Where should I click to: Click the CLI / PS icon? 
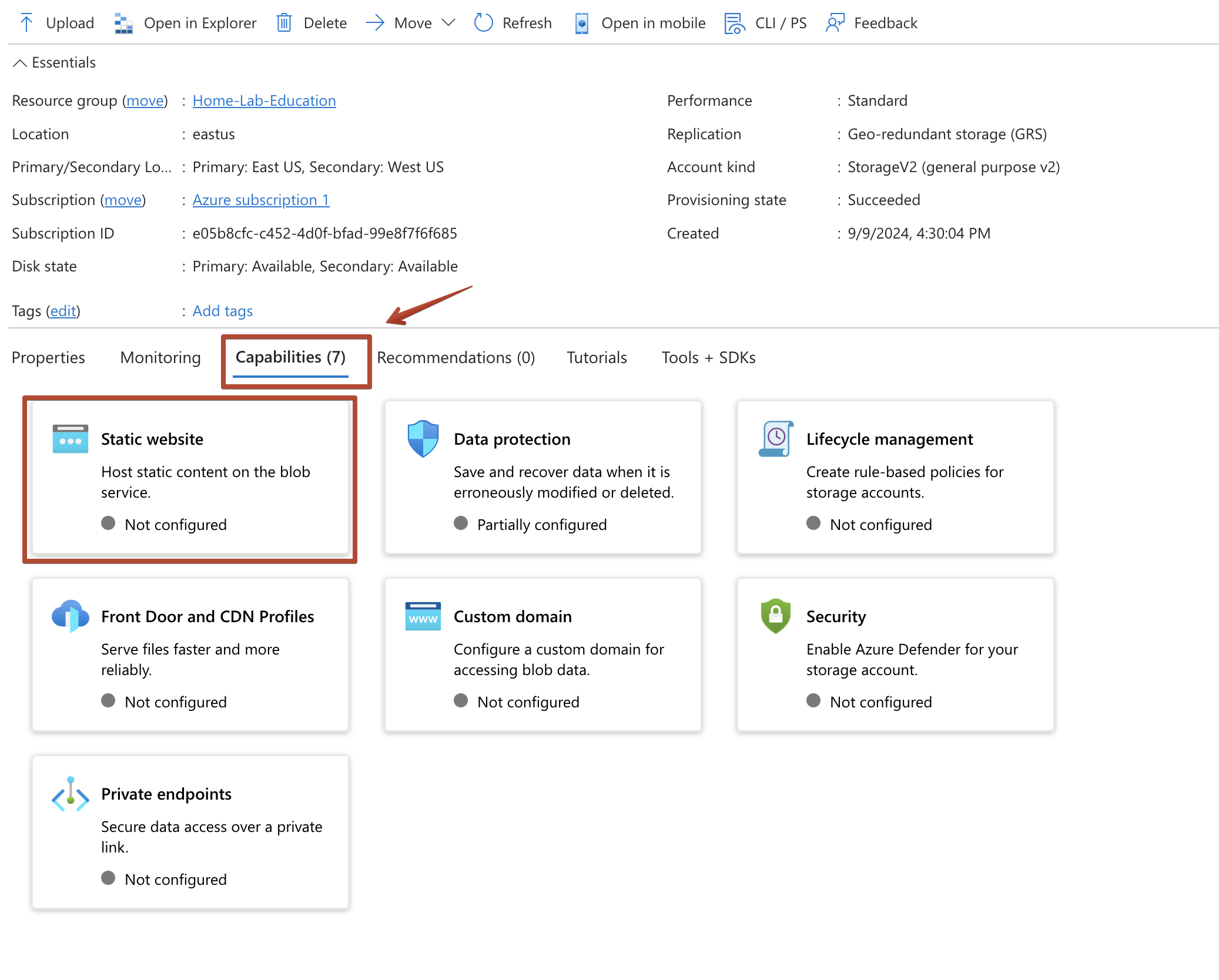click(735, 24)
